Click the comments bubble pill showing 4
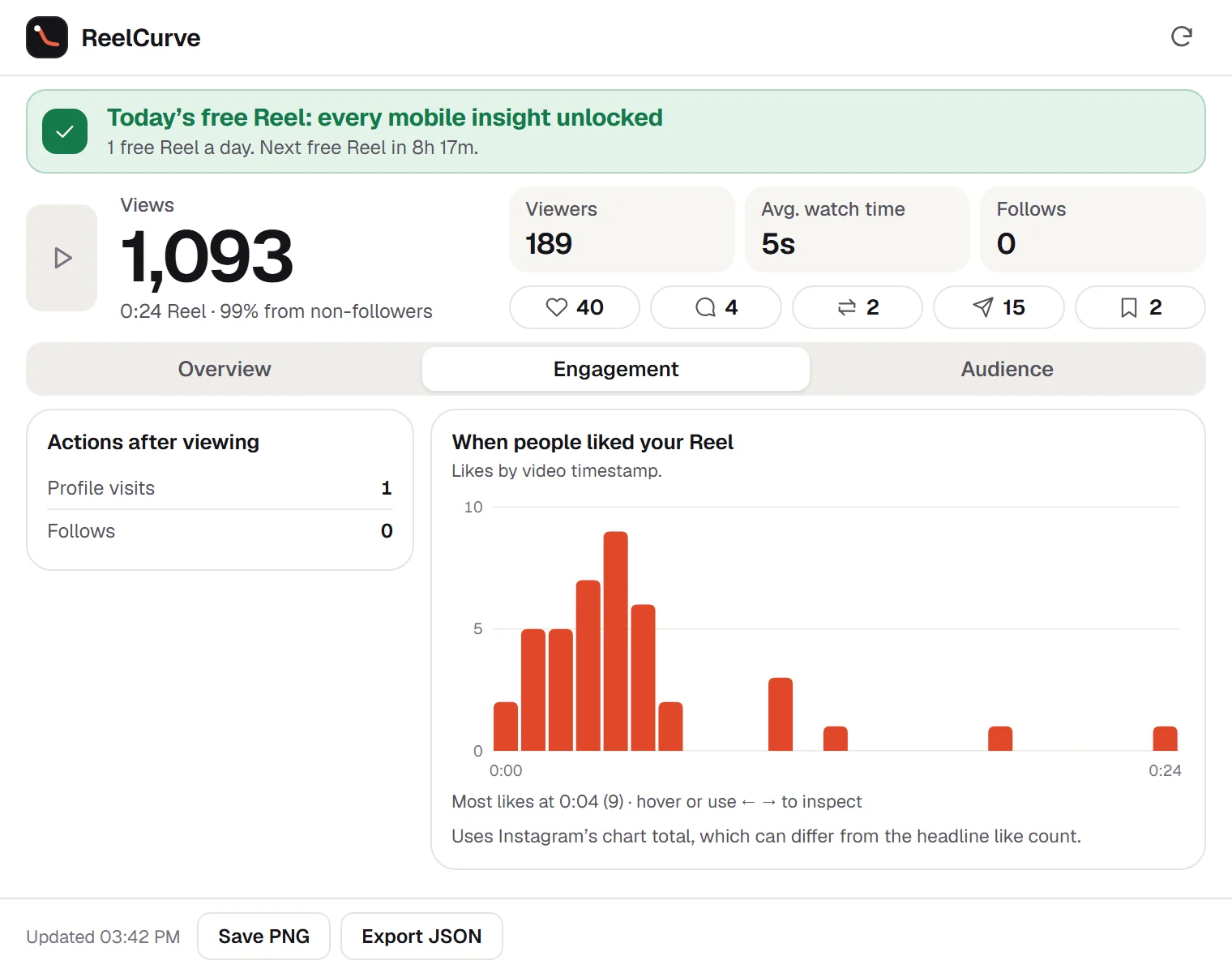This screenshot has width=1232, height=973. tap(716, 307)
